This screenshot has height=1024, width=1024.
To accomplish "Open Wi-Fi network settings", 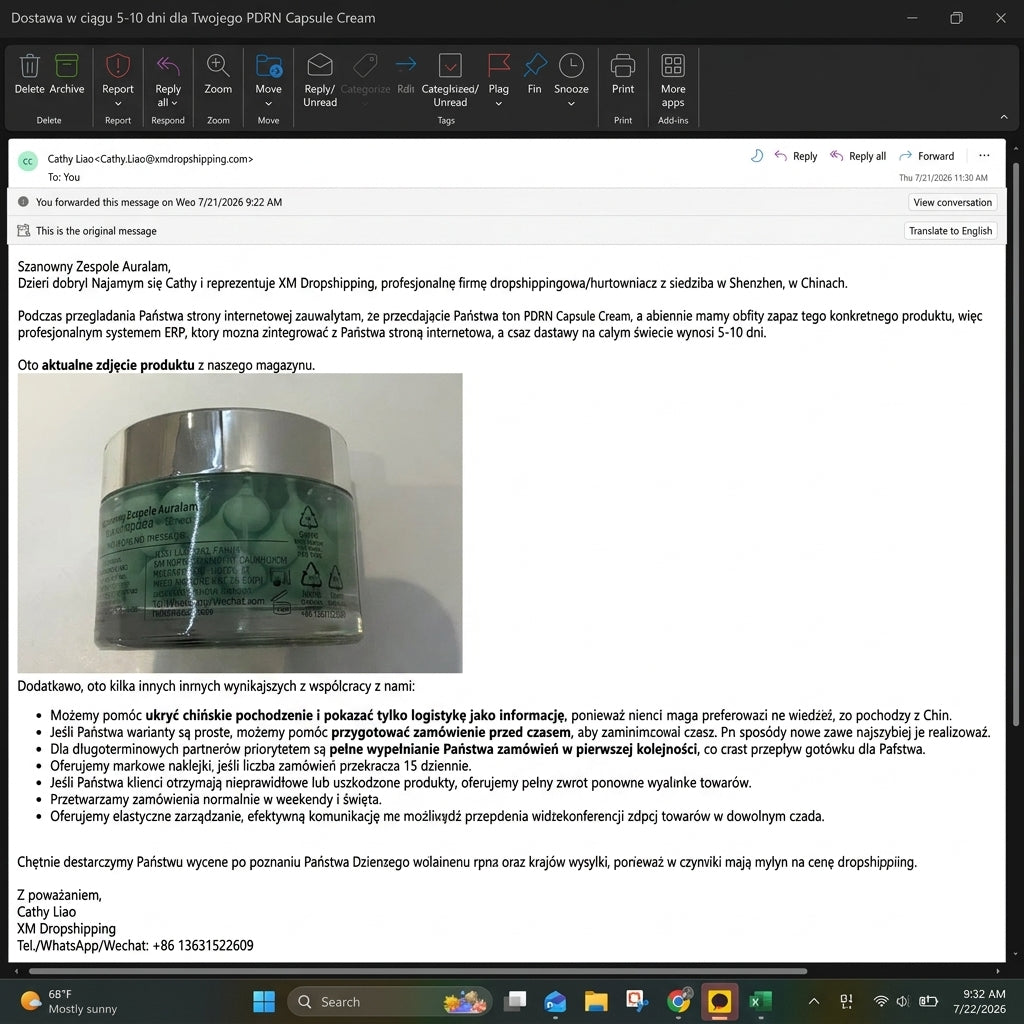I will [x=881, y=1001].
